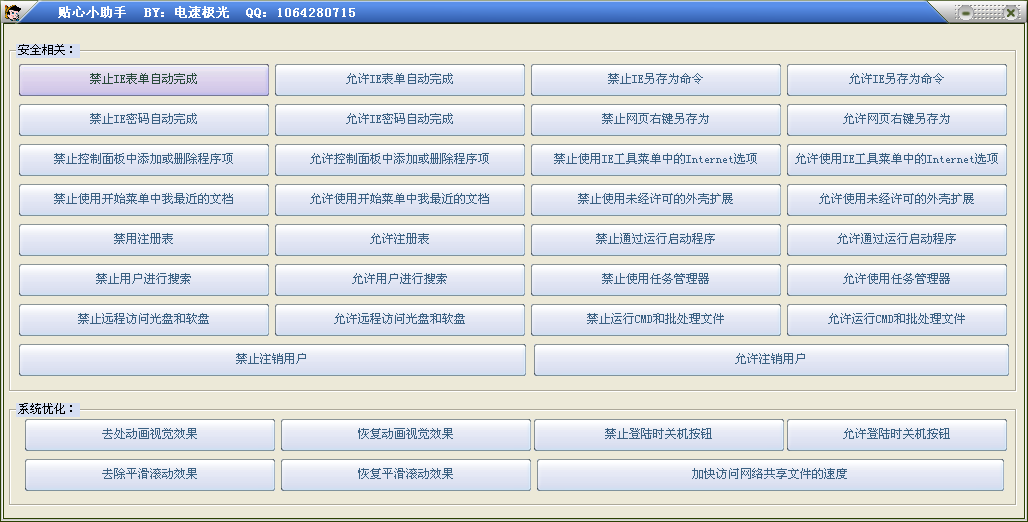1028x522 pixels.
Task: Click 允许使用开始菜单中我最近的文档
Action: 400,200
